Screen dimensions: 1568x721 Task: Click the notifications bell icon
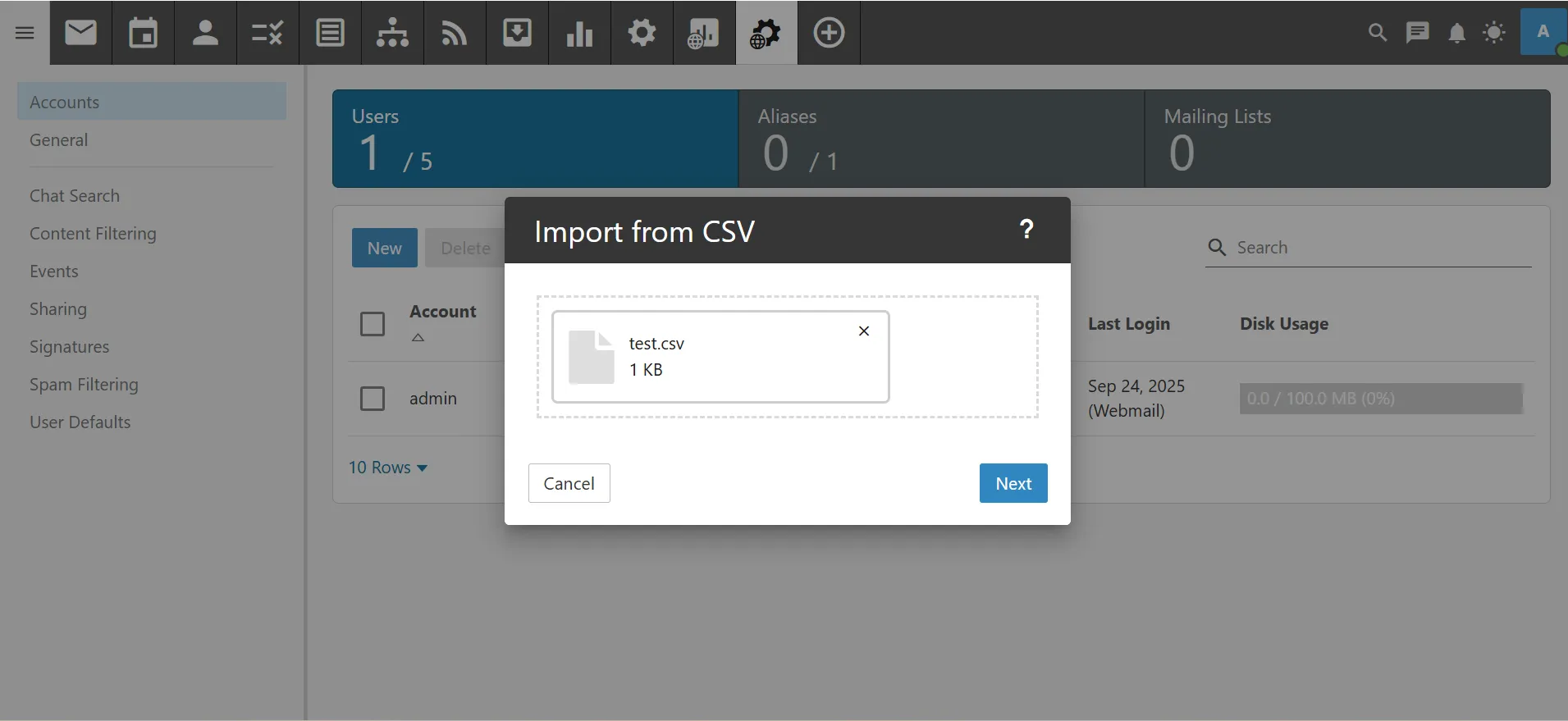tap(1456, 33)
